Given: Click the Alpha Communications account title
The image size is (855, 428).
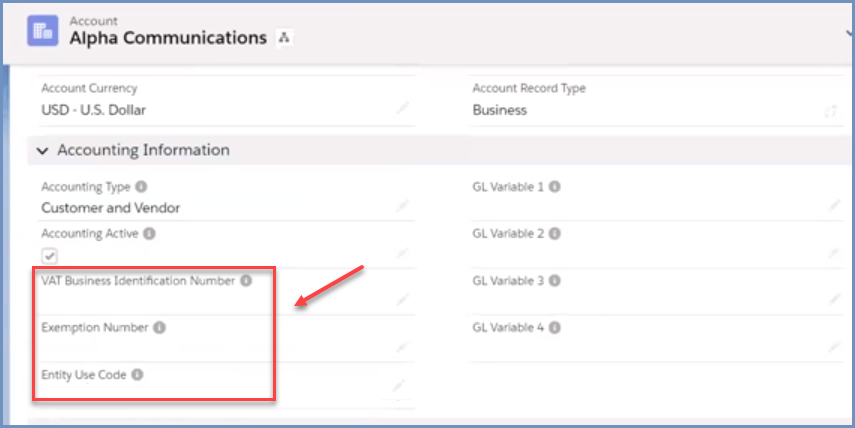Looking at the screenshot, I should click(x=168, y=38).
